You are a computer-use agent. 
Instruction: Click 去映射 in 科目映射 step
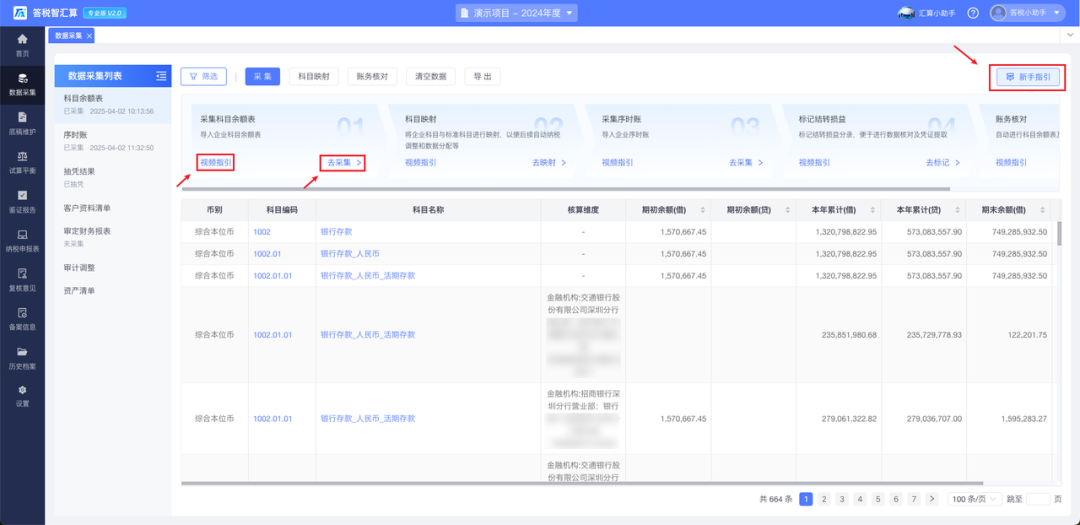[549, 163]
